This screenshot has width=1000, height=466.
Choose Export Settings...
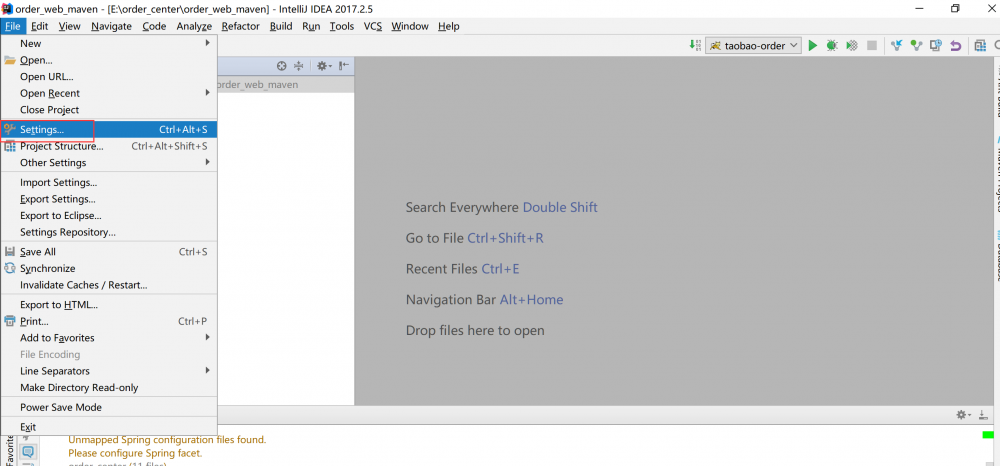[109, 199]
